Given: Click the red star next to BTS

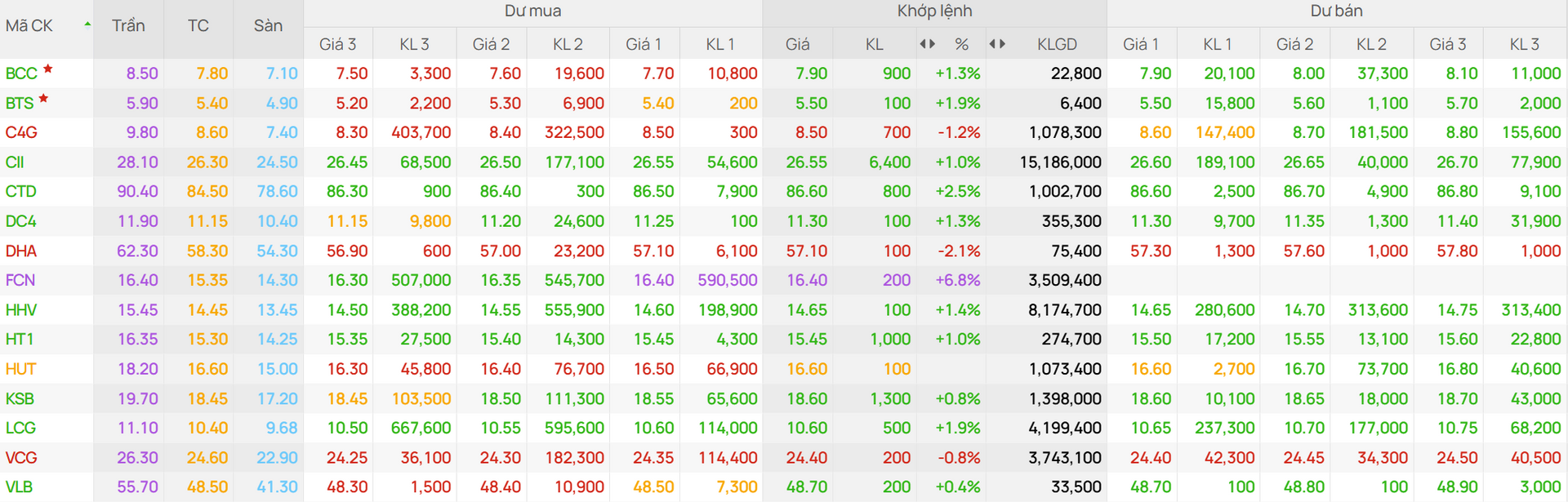Looking at the screenshot, I should tap(44, 99).
